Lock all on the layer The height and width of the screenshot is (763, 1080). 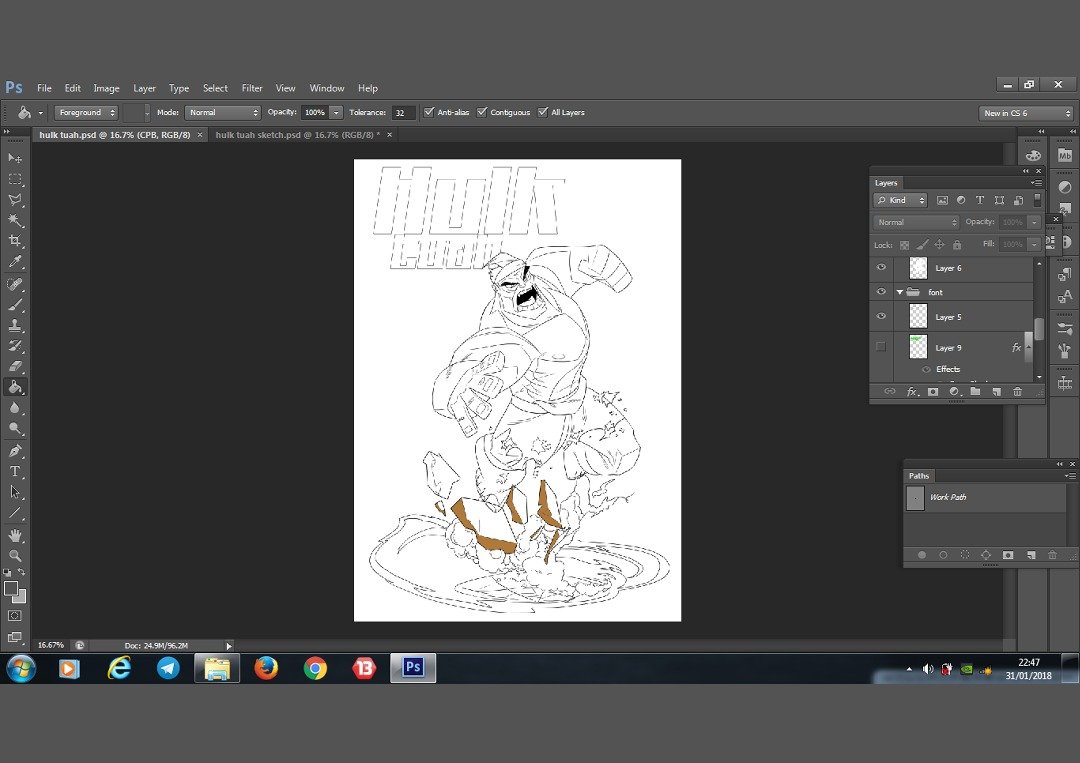957,244
